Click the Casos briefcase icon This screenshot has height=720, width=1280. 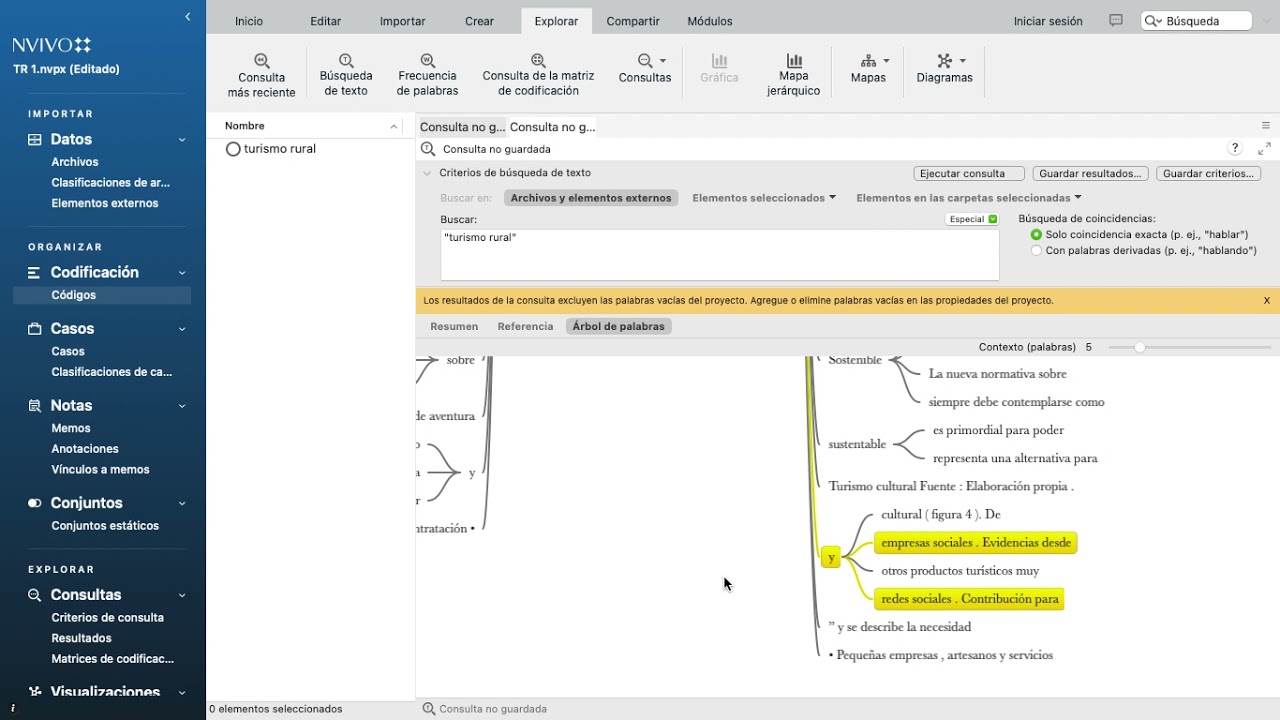[35, 329]
